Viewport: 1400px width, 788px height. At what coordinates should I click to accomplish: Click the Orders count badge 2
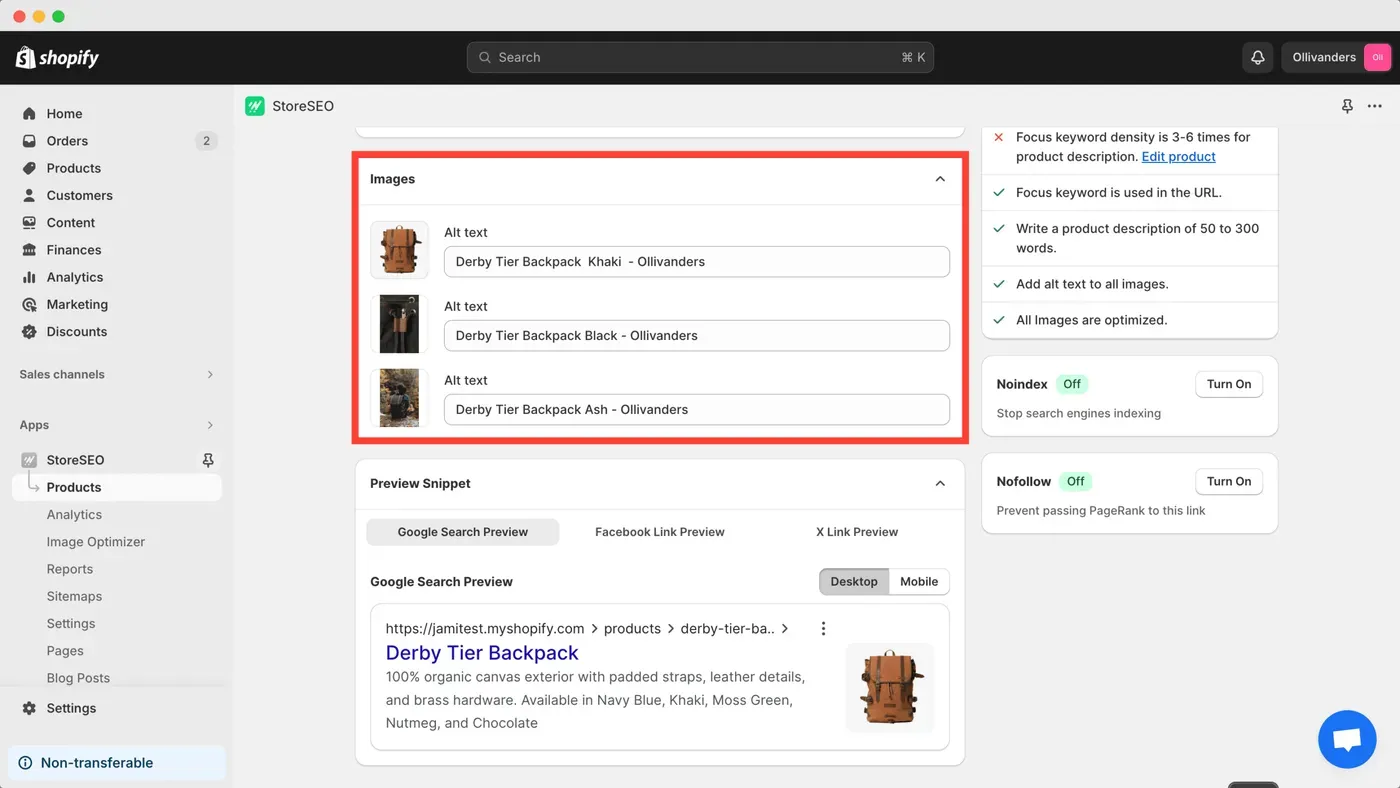coord(206,141)
